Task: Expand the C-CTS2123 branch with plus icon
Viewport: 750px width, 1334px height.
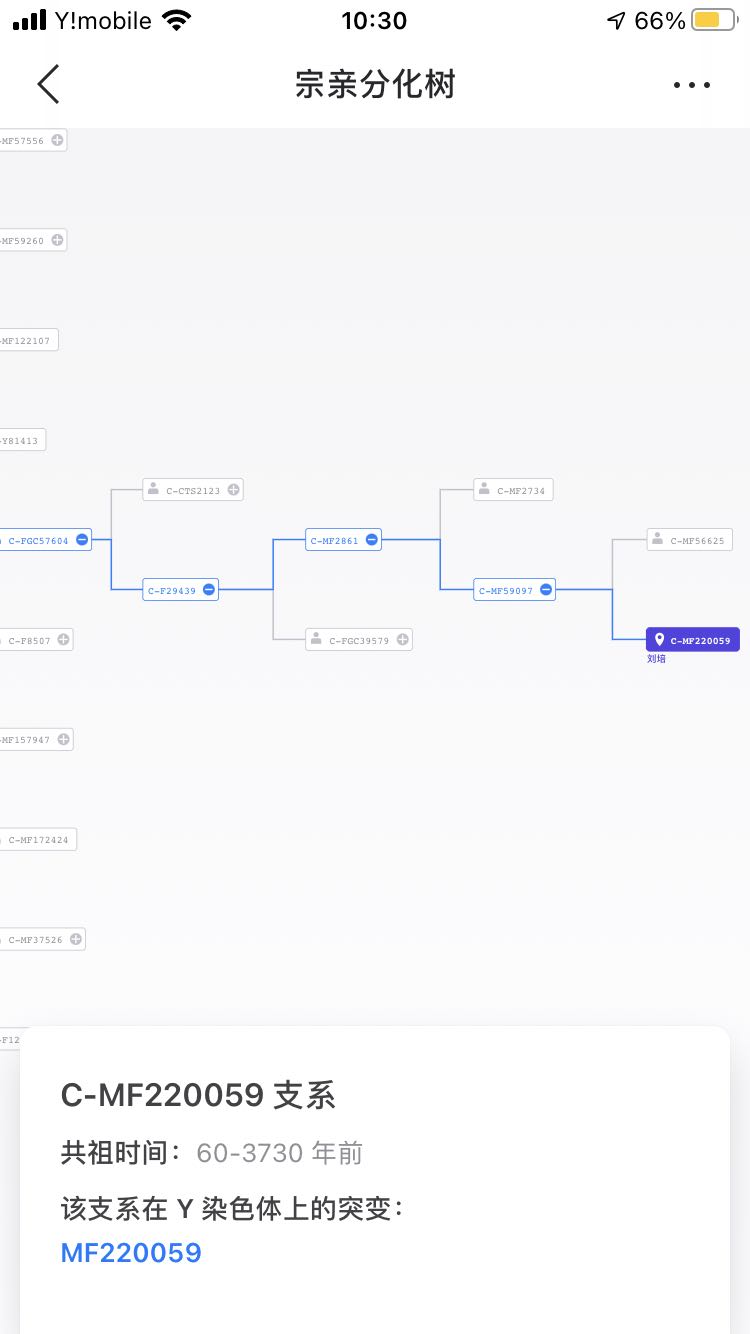Action: [233, 490]
